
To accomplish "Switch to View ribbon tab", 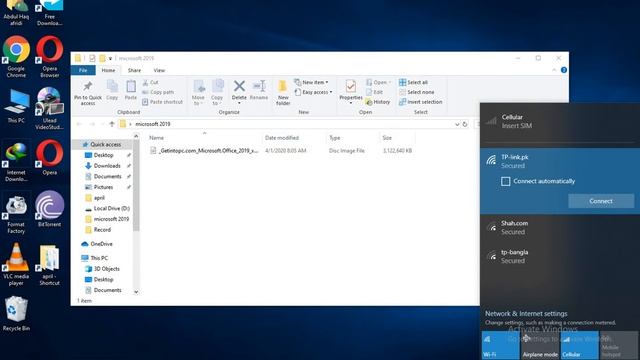I will (159, 70).
